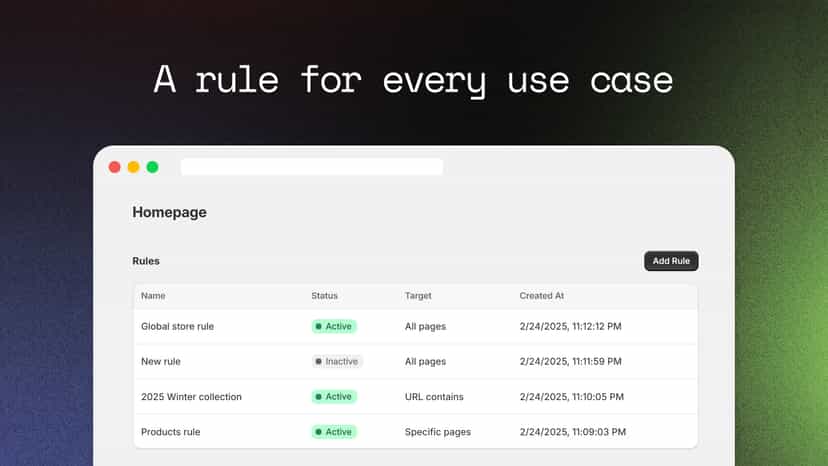828x466 pixels.
Task: Click the Name column header
Action: click(x=153, y=296)
